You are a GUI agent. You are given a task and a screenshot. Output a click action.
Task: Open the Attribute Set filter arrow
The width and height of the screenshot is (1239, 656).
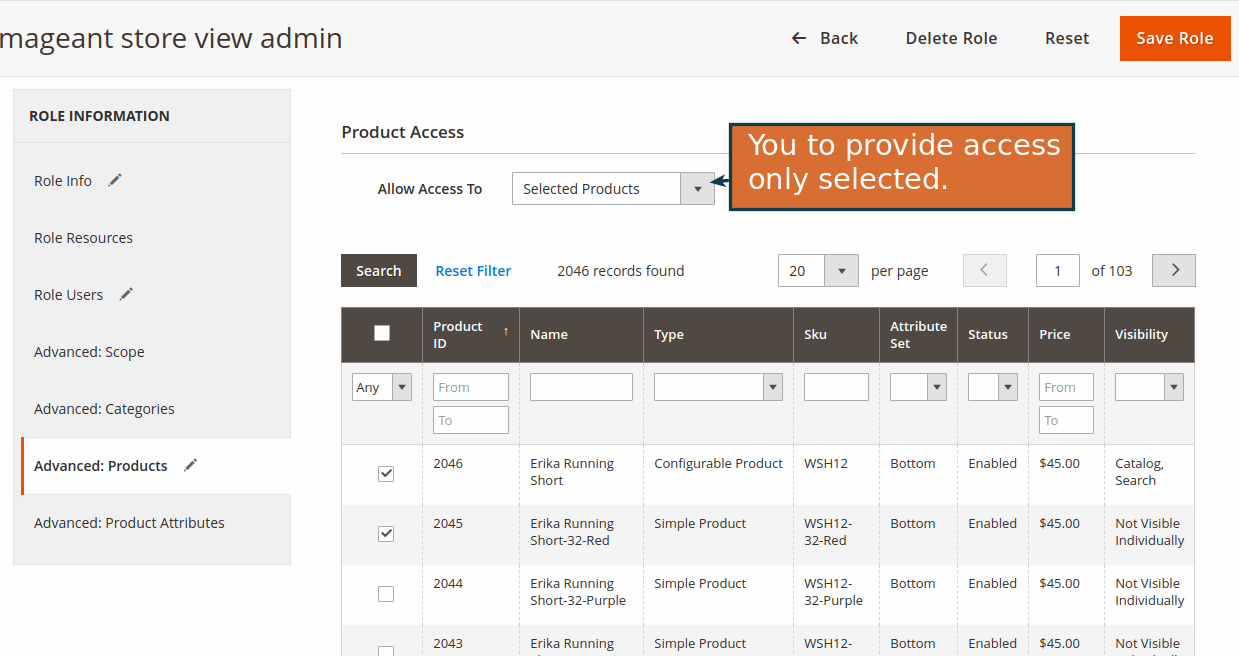pos(937,387)
